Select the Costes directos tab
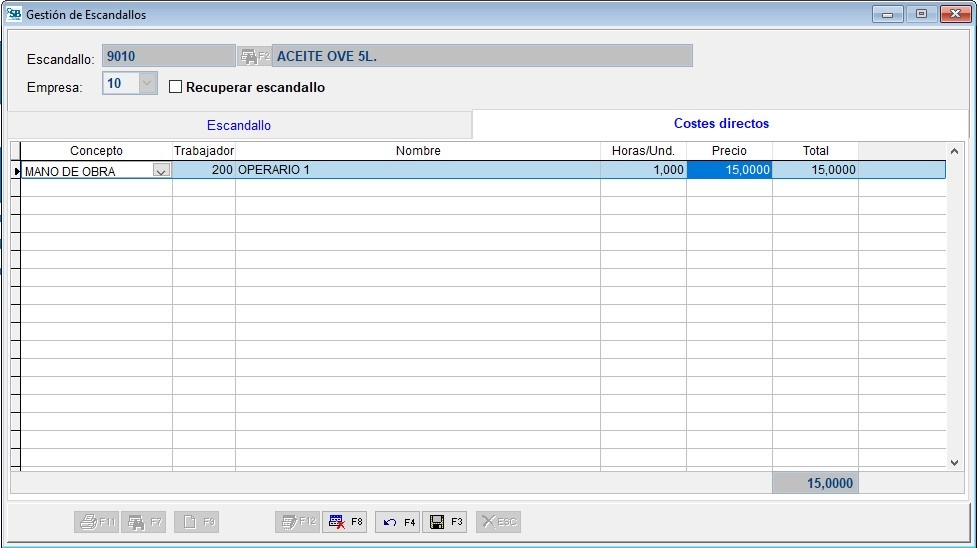The width and height of the screenshot is (978, 548). 720,124
